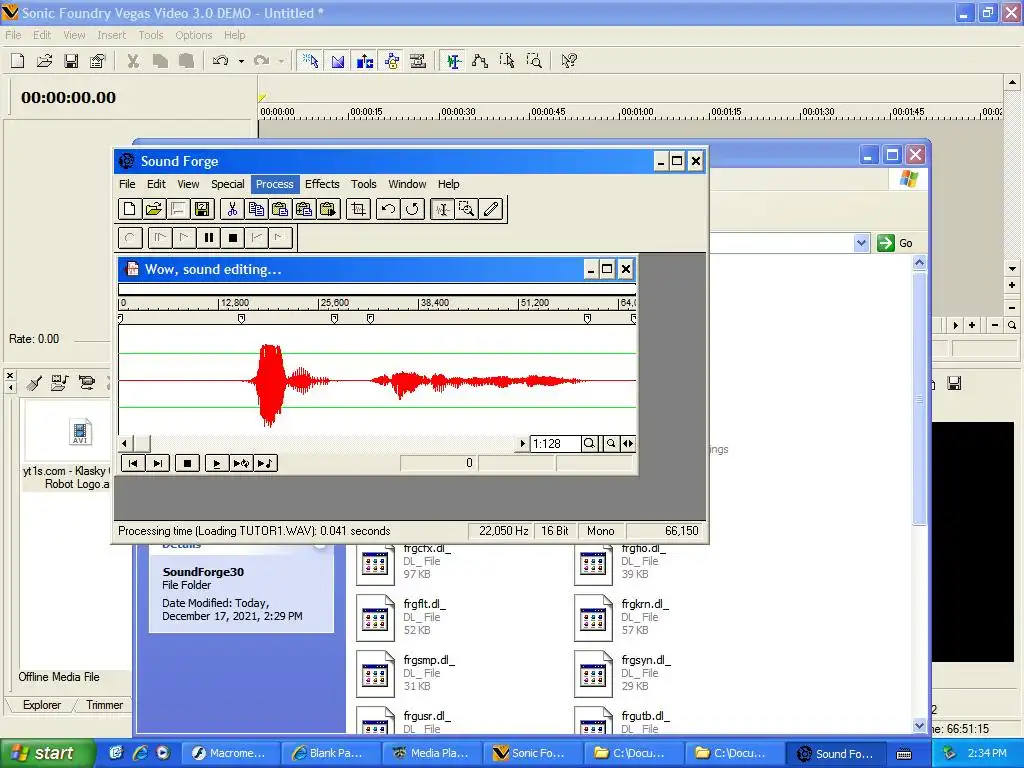This screenshot has height=768, width=1024.
Task: Click Undo icon in Vegas toolbar
Action: pyautogui.click(x=221, y=61)
